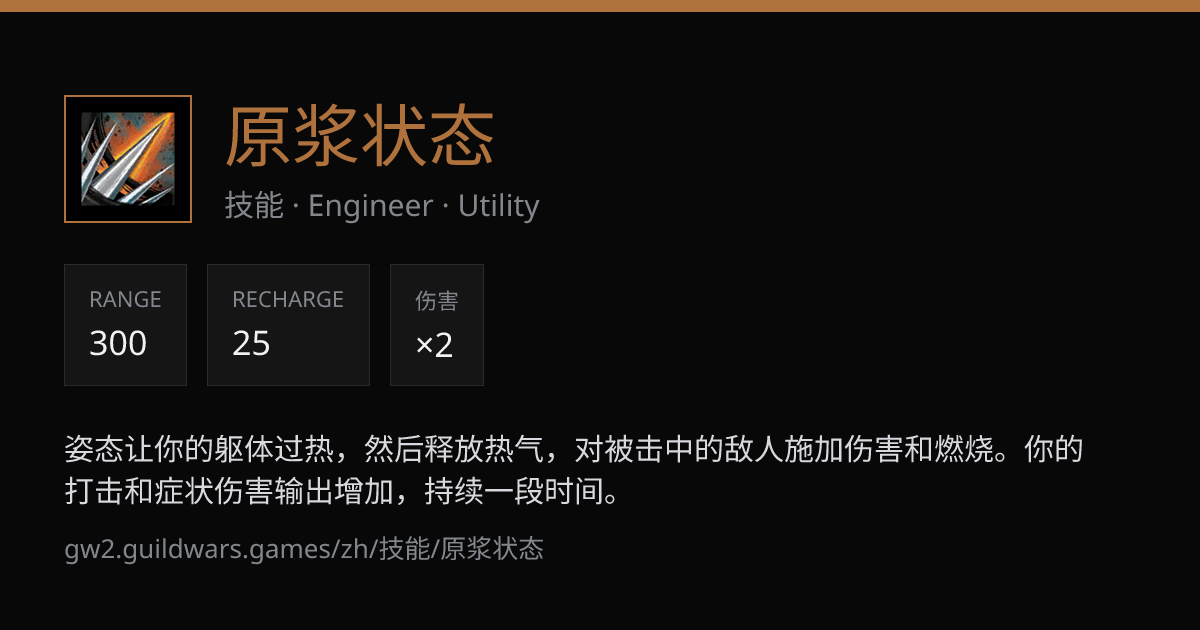Select the Utility skill type label
This screenshot has height=630, width=1200.
(x=499, y=206)
